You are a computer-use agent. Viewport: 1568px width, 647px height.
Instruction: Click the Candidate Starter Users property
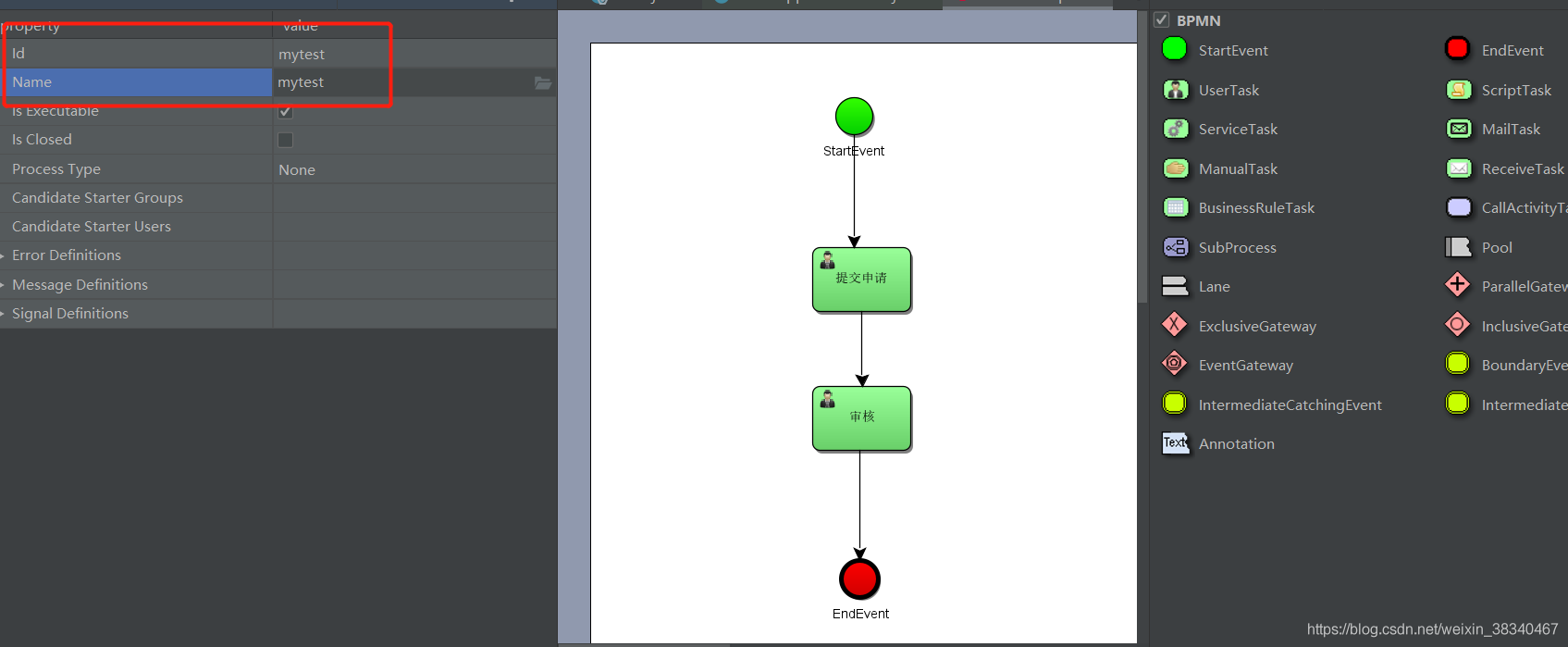[92, 227]
